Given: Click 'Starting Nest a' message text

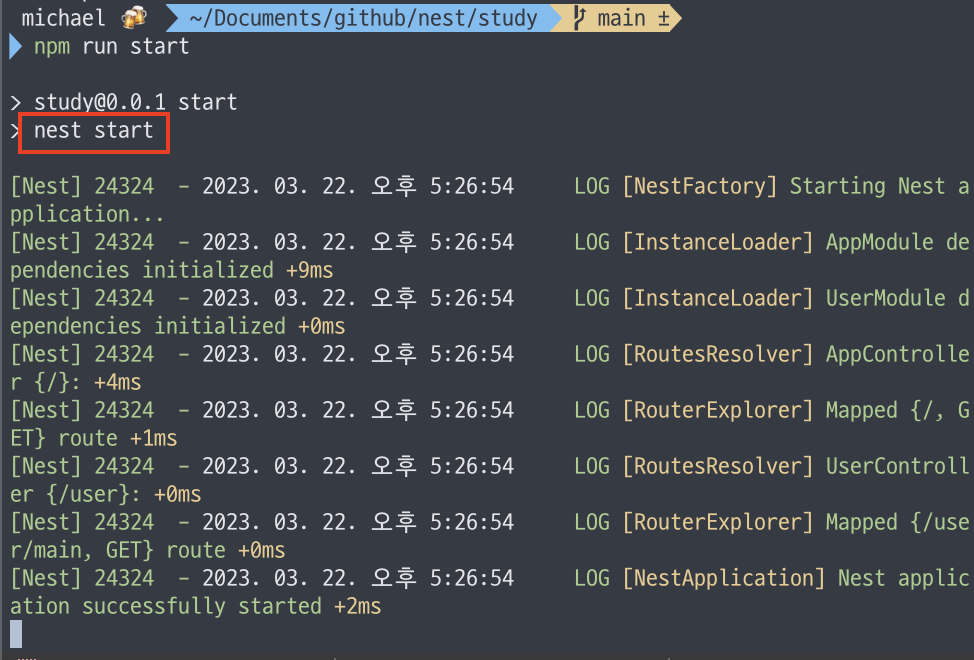Looking at the screenshot, I should coord(879,186).
